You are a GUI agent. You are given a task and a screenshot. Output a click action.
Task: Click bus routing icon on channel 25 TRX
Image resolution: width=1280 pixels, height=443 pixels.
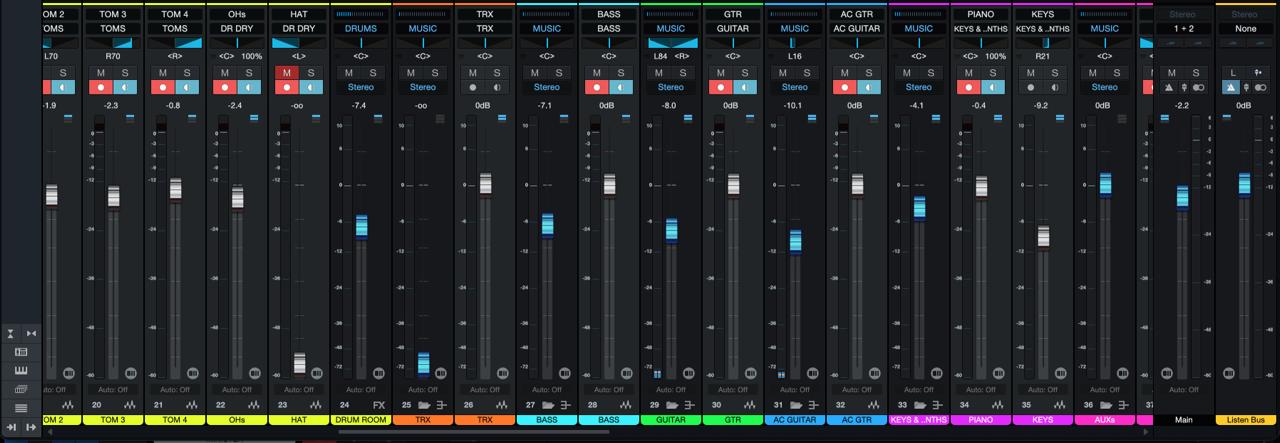[x=440, y=405]
